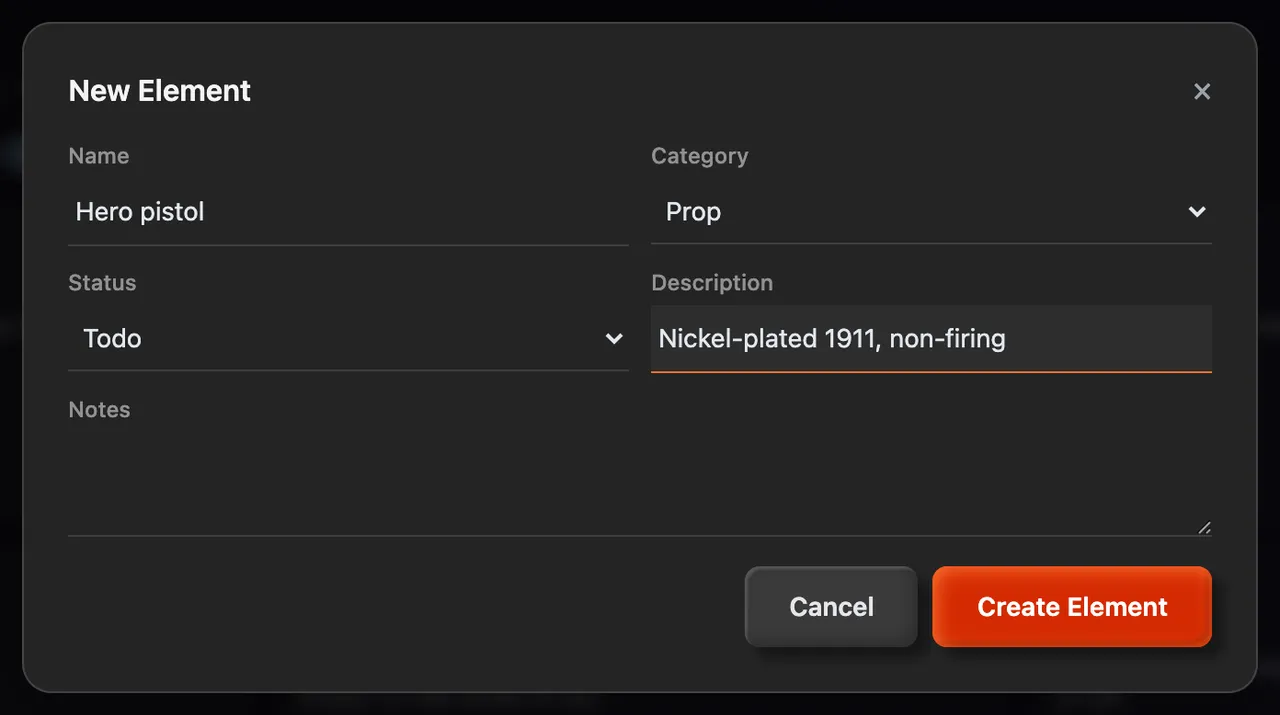This screenshot has width=1280, height=715.
Task: Click the Notes textarea resize handle
Action: (1204, 528)
